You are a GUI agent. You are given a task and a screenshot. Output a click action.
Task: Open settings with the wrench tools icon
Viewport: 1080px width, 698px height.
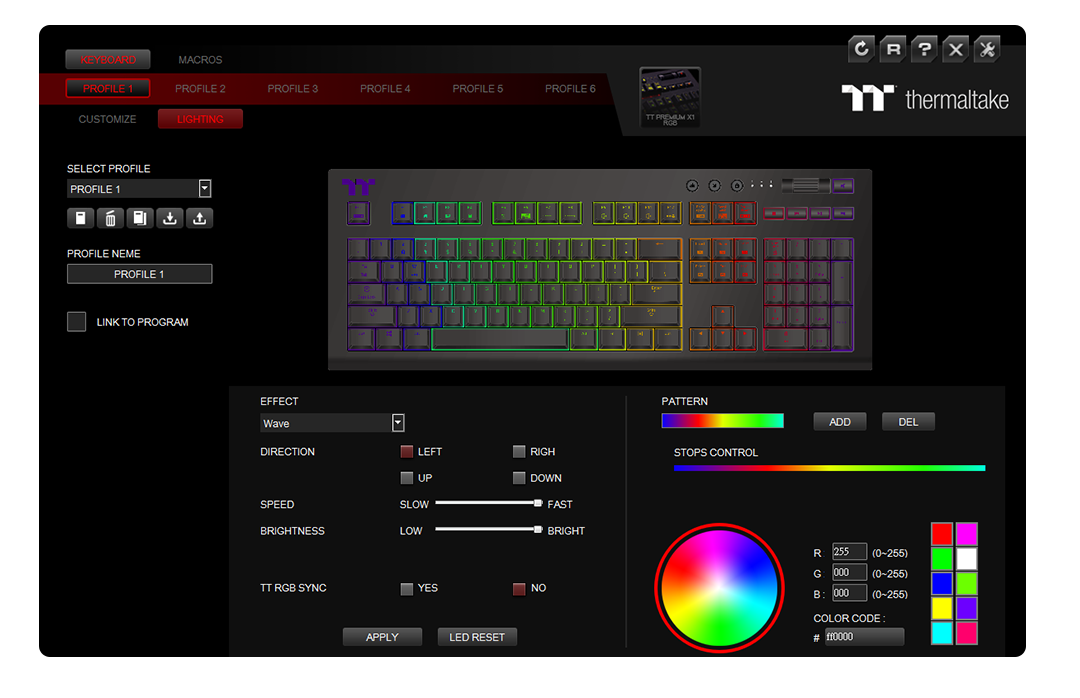coord(987,49)
